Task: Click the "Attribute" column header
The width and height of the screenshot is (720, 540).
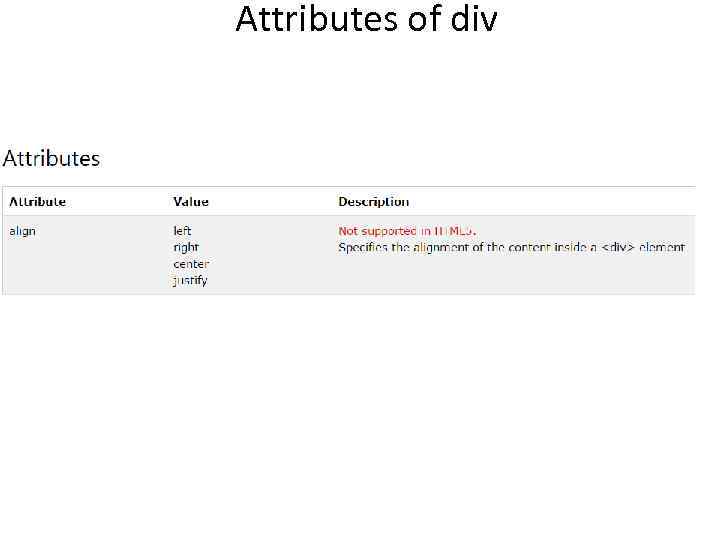Action: click(37, 202)
